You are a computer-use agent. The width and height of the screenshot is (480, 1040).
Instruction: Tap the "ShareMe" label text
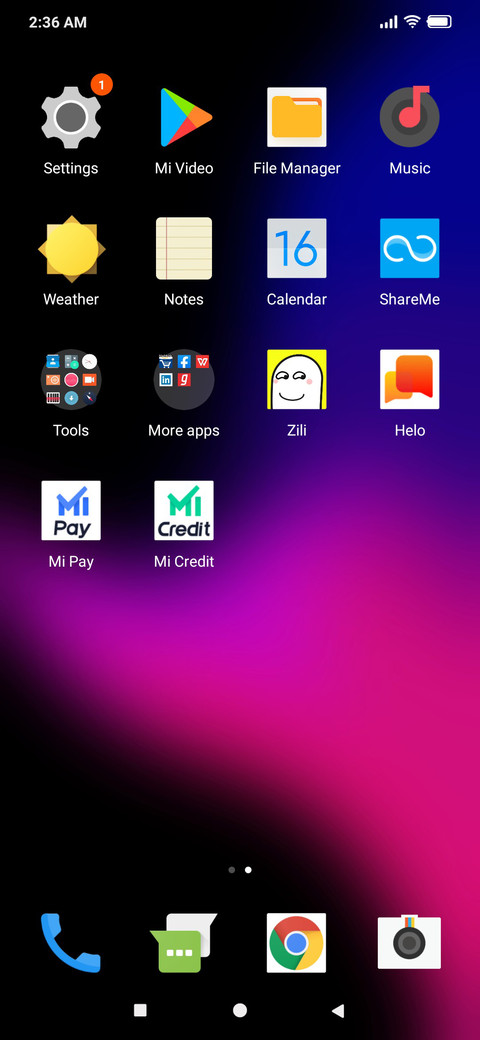pyautogui.click(x=409, y=300)
